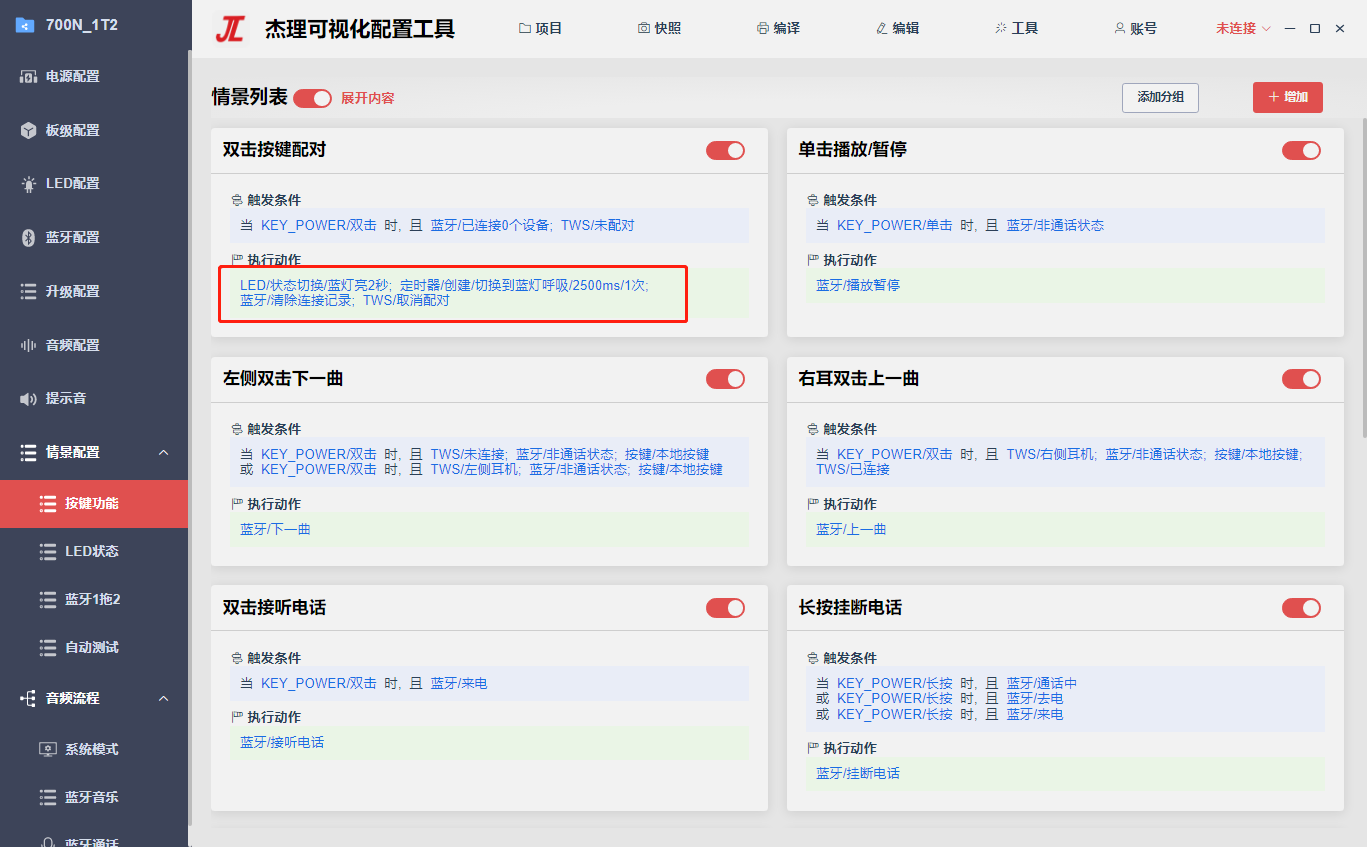1367x847 pixels.
Task: Collapse the 情景配置 section chevron
Action: point(164,453)
